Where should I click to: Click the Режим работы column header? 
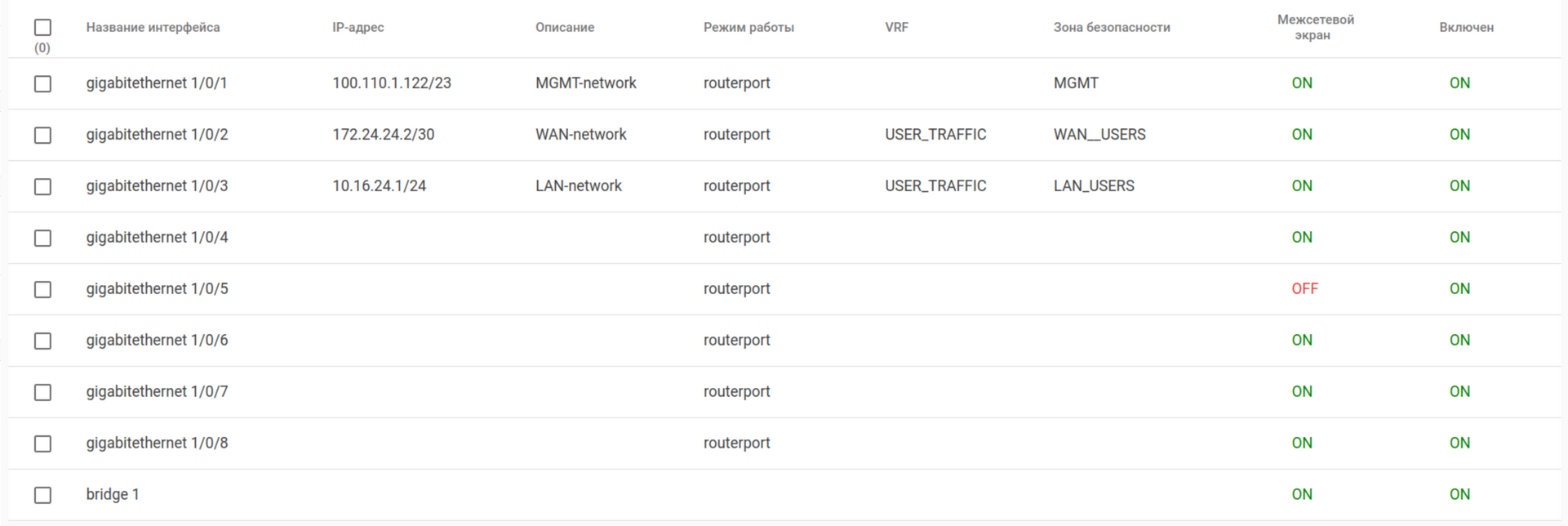(x=748, y=28)
